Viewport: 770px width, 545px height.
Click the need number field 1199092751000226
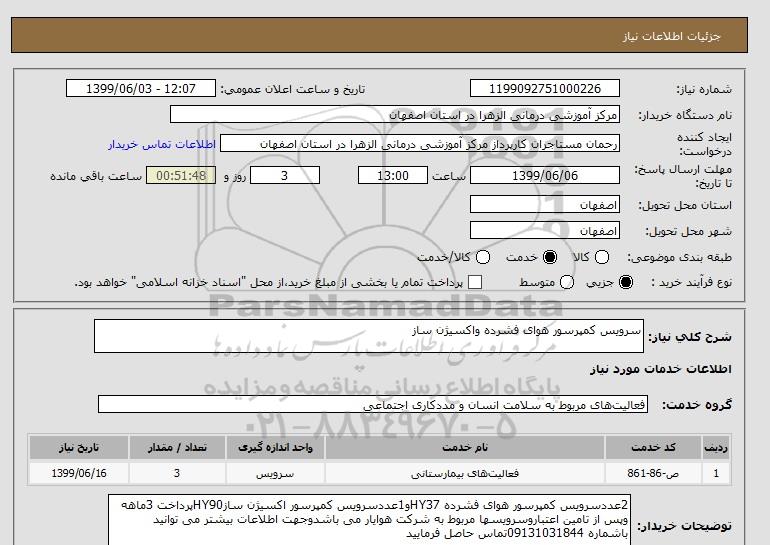[545, 88]
